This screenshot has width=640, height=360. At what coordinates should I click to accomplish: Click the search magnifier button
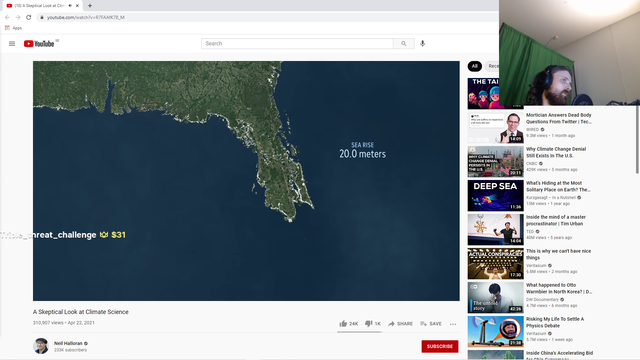(404, 43)
